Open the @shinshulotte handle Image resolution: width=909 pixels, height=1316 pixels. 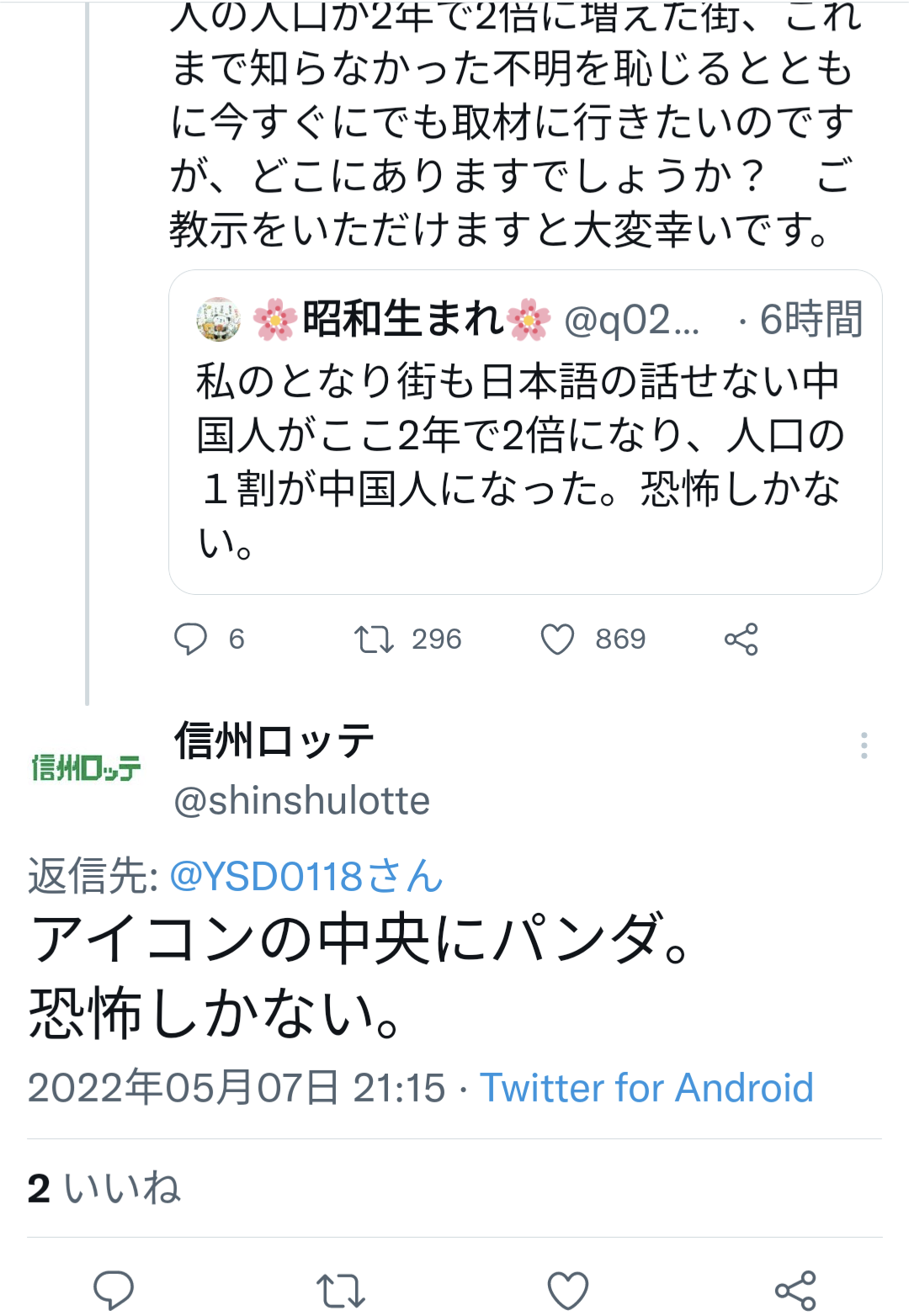pyautogui.click(x=301, y=800)
